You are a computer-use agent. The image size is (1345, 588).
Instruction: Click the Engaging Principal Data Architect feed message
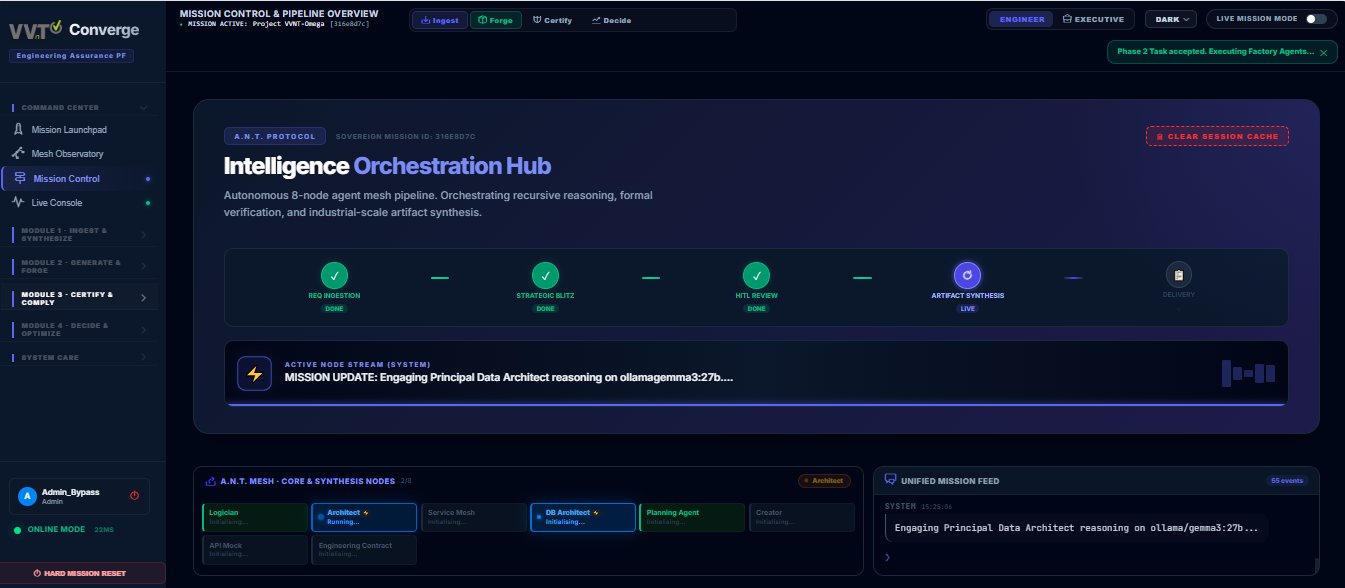point(1076,528)
